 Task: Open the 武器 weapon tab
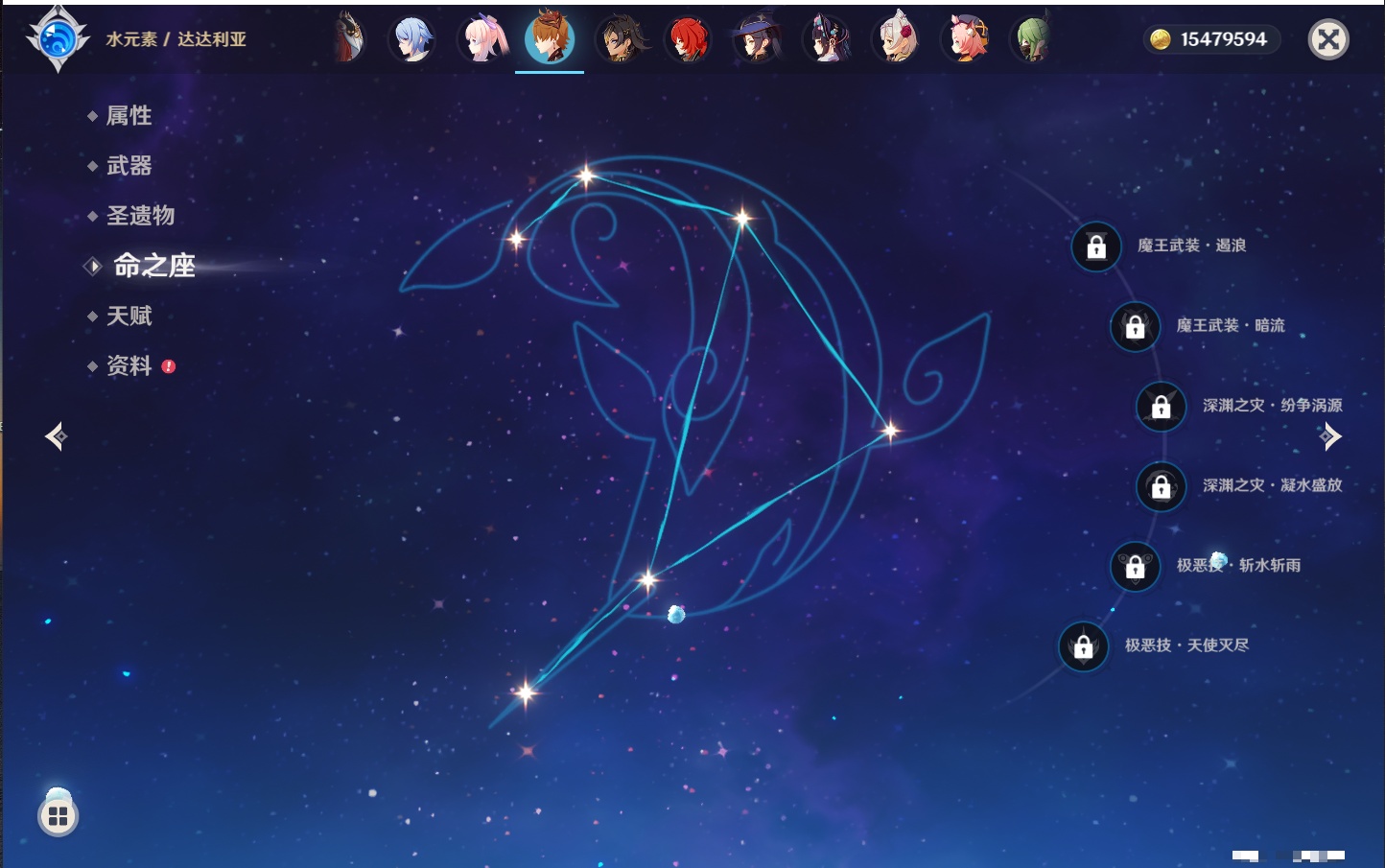pyautogui.click(x=129, y=166)
